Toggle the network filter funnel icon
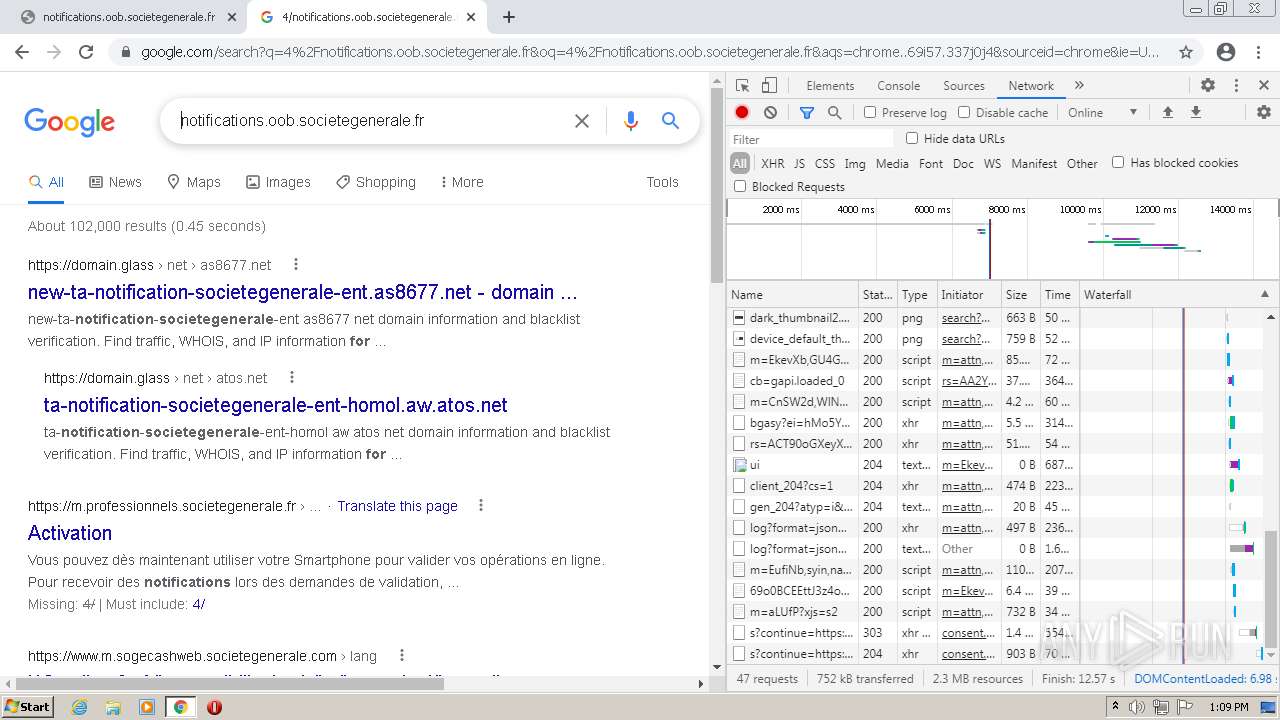The image size is (1280, 720). pyautogui.click(x=806, y=112)
